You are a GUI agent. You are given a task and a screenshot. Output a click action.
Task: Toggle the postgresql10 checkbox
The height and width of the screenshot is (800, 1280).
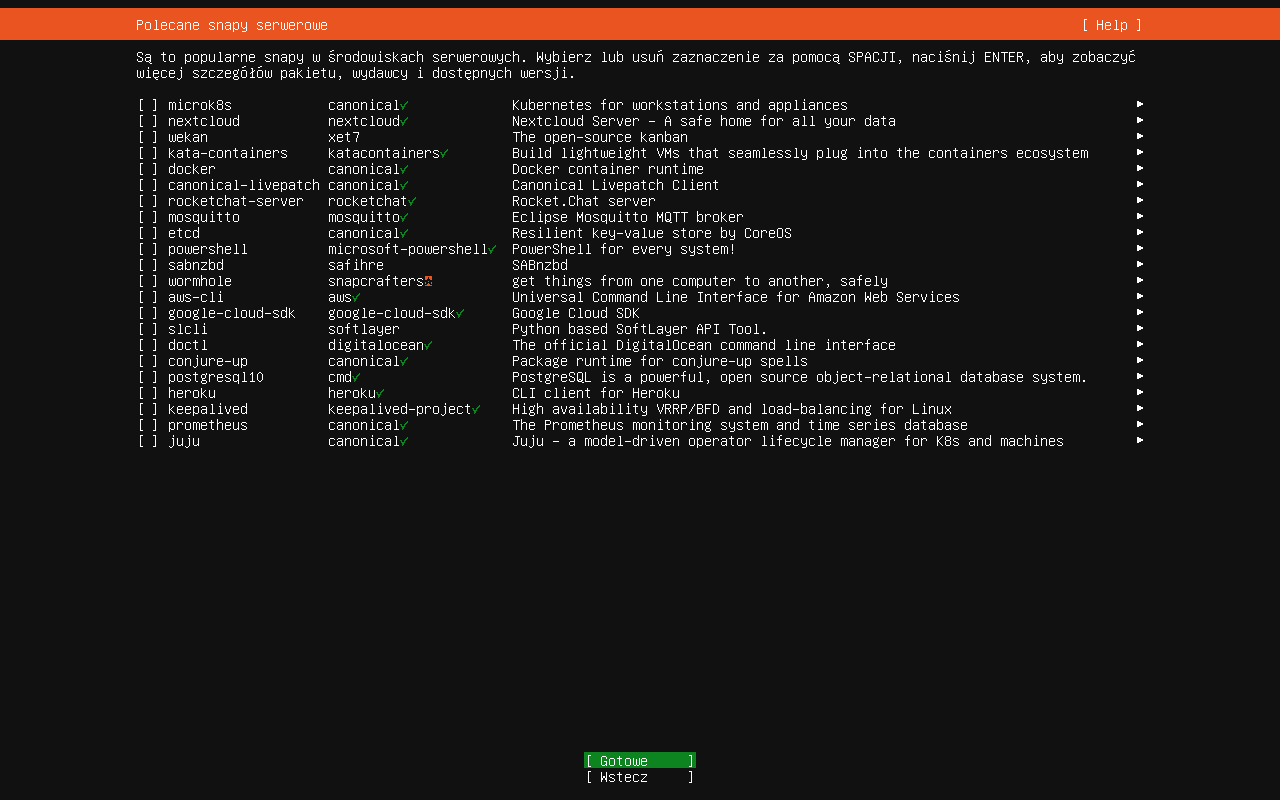click(148, 377)
